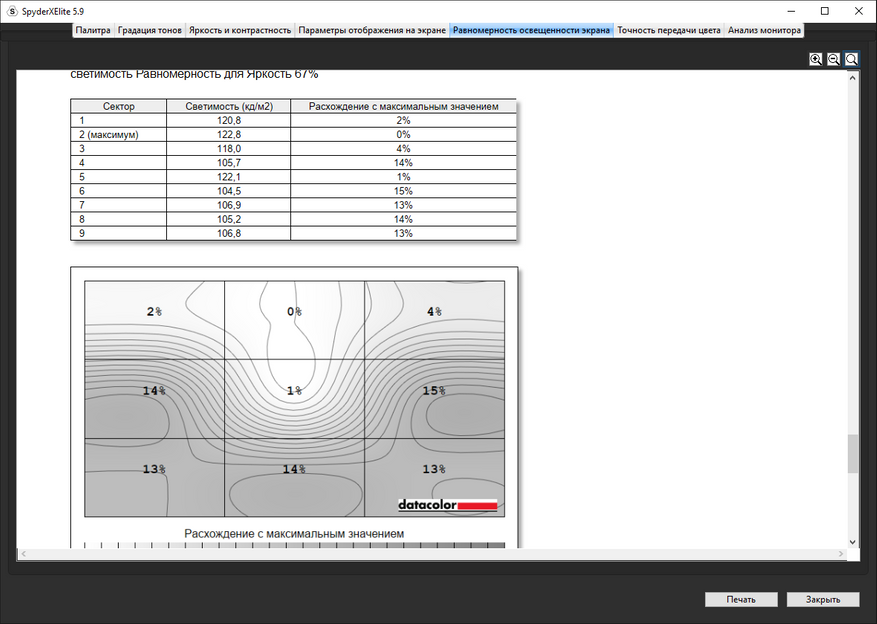Click luminance value 105,7
The height and width of the screenshot is (624, 877).
(x=229, y=163)
